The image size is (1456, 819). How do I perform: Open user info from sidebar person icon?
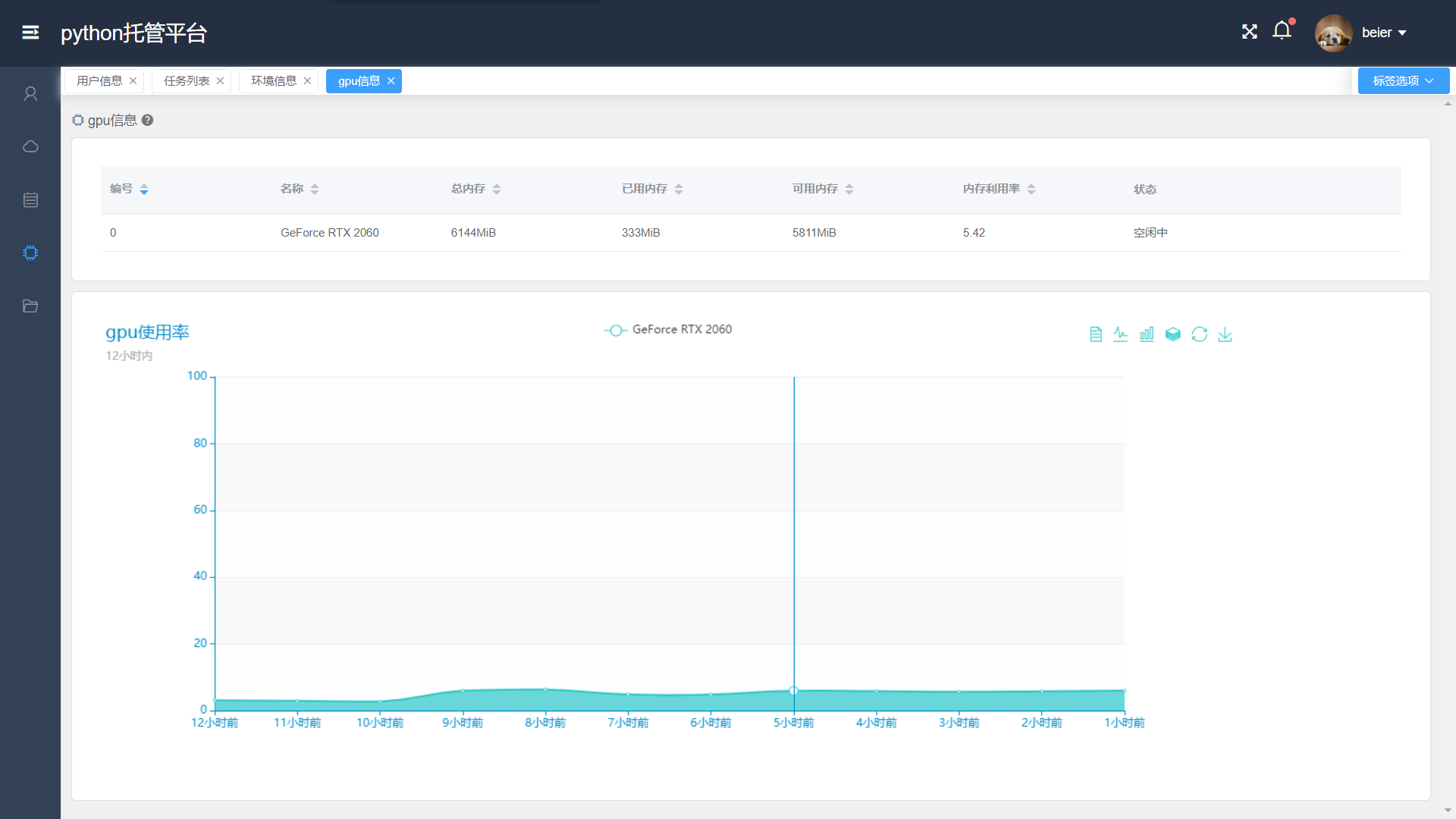click(x=30, y=94)
